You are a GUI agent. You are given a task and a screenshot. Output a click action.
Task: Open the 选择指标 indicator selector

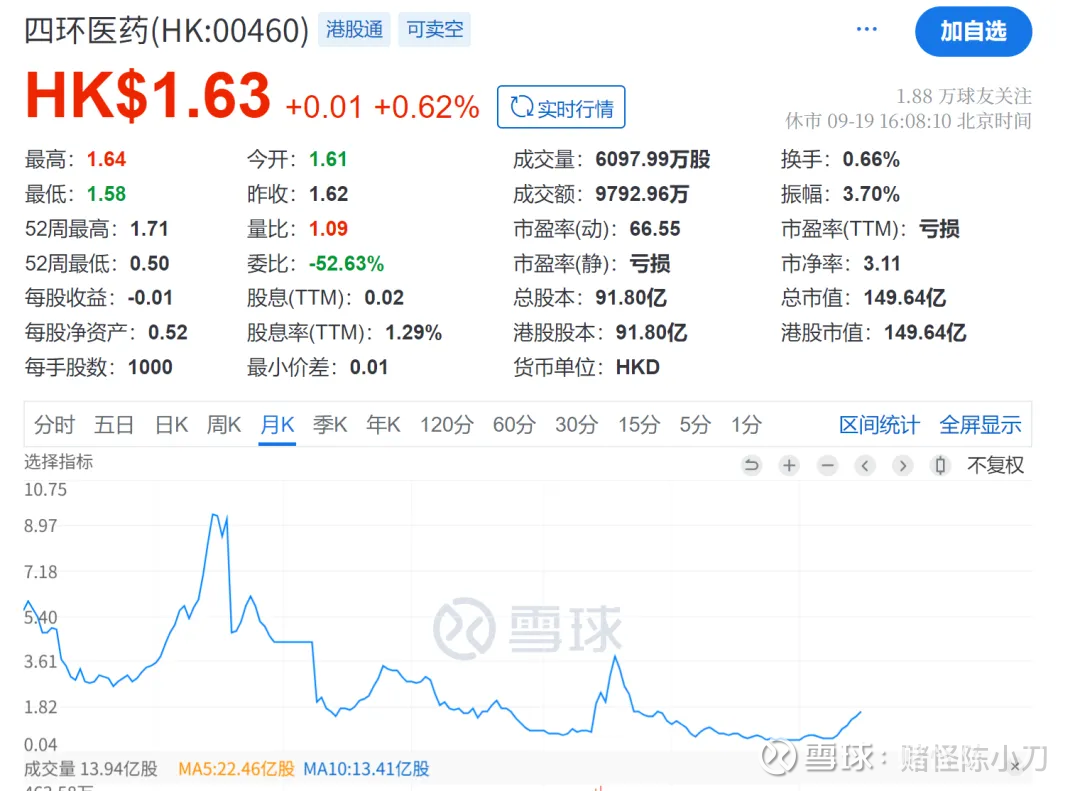coord(59,462)
